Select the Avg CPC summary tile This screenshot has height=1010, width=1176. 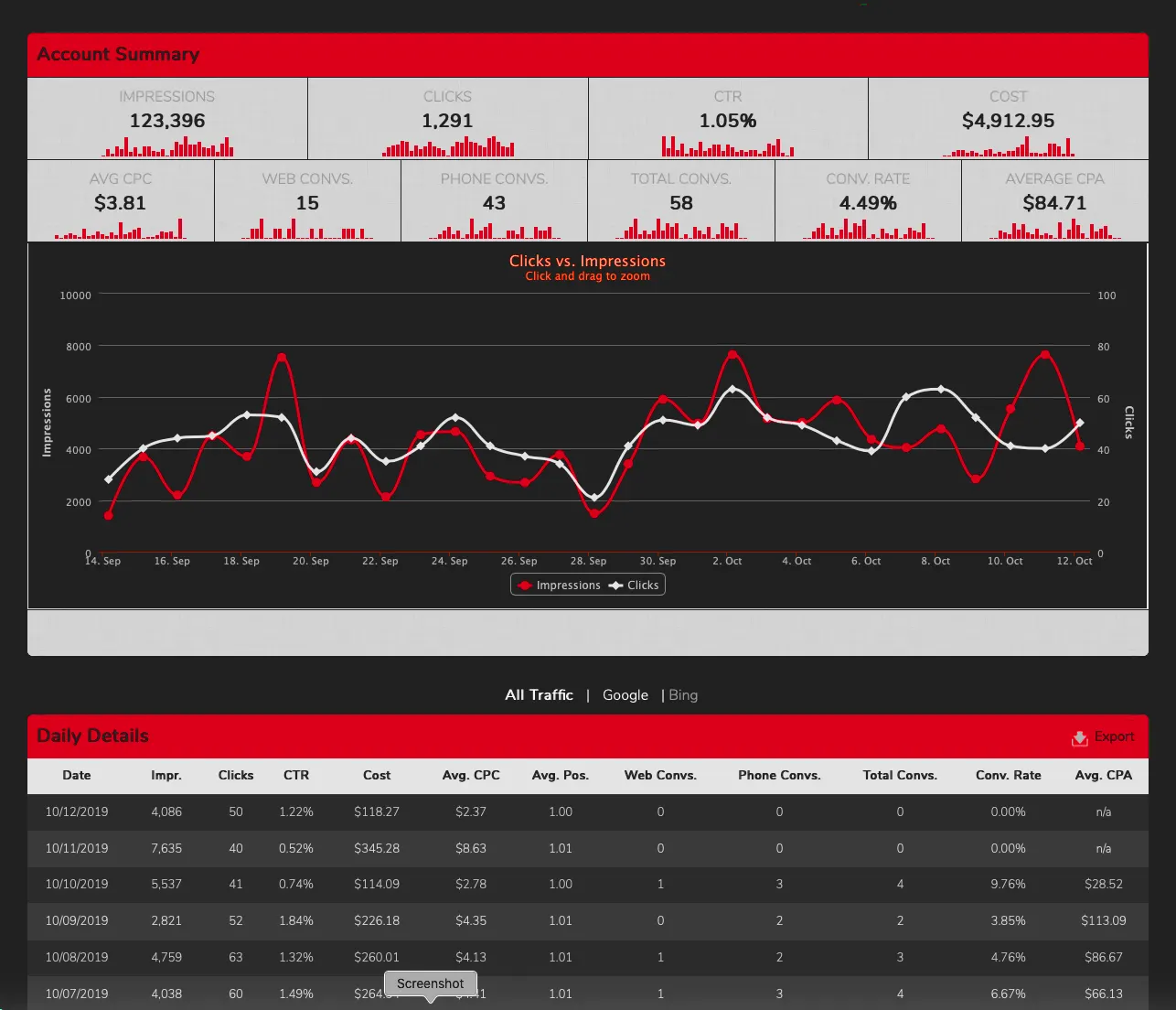(121, 201)
